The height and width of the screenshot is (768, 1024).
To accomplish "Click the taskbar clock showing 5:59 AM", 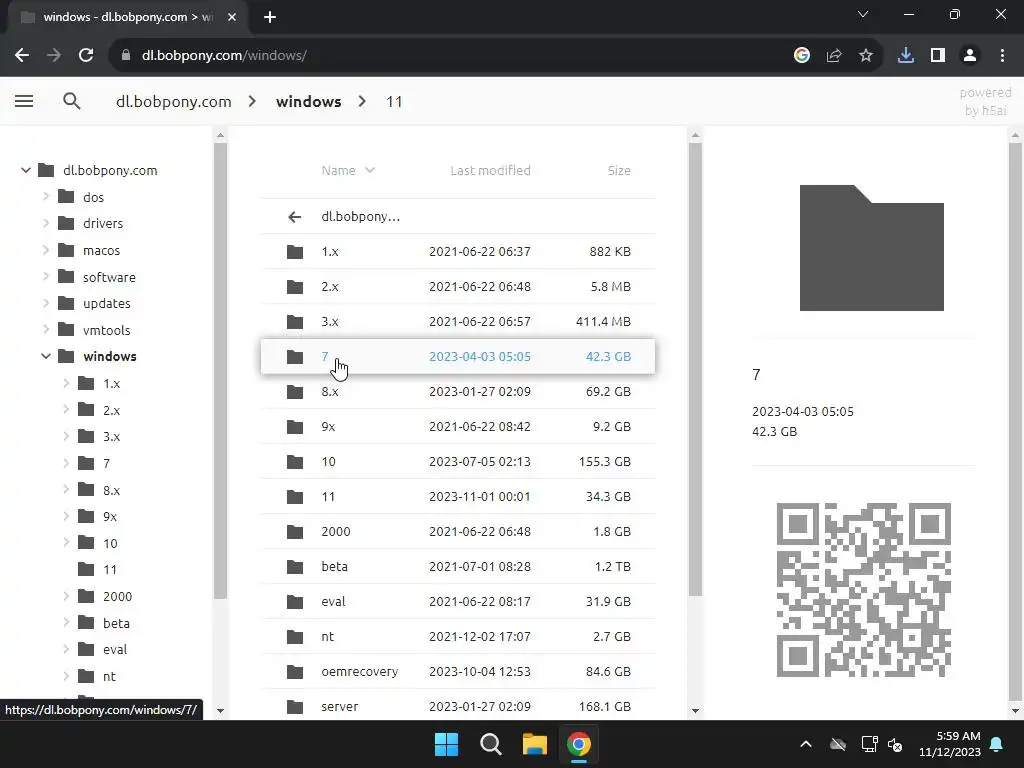I will [950, 744].
